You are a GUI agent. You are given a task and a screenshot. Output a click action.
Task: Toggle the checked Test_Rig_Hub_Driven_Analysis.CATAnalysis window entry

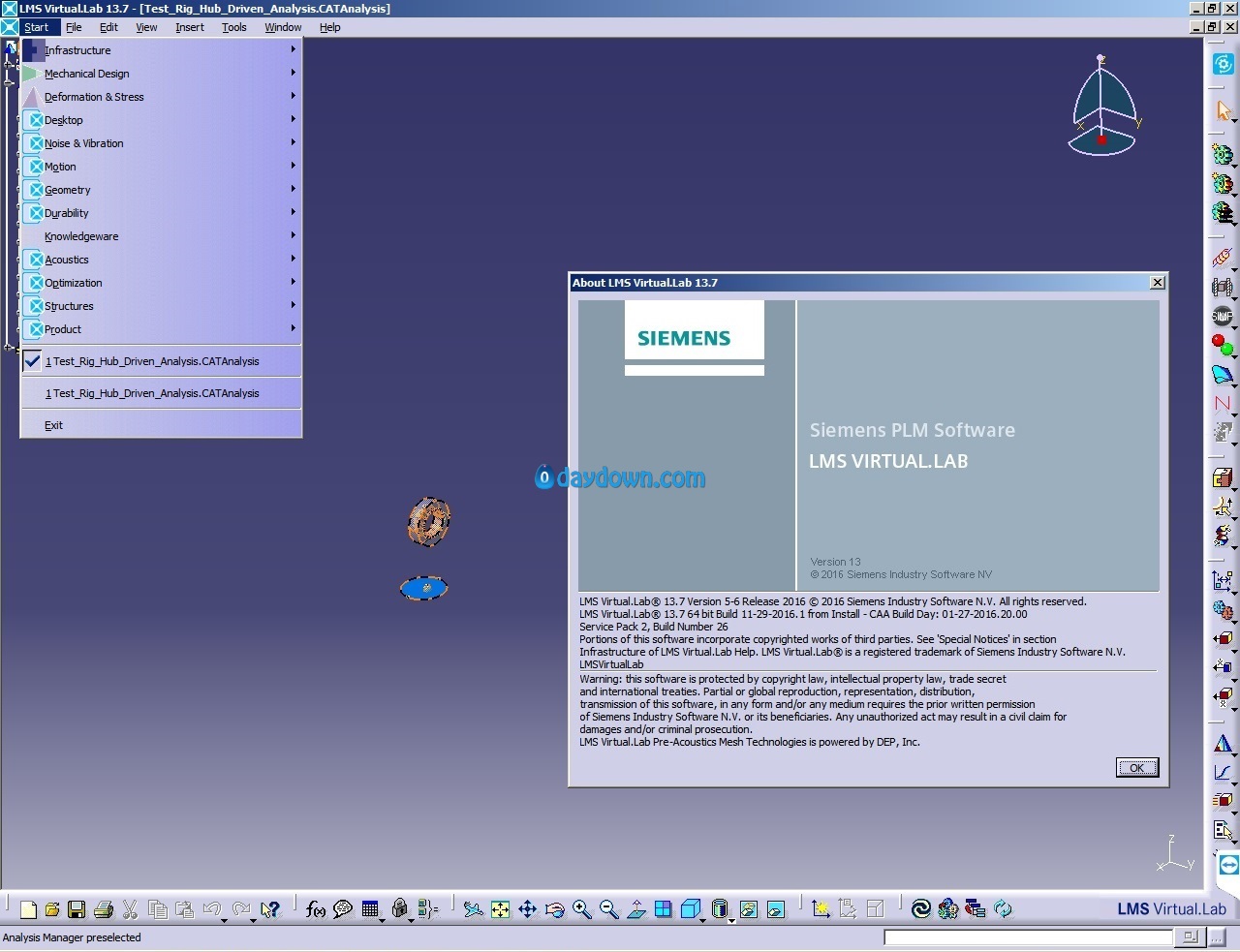(x=161, y=361)
